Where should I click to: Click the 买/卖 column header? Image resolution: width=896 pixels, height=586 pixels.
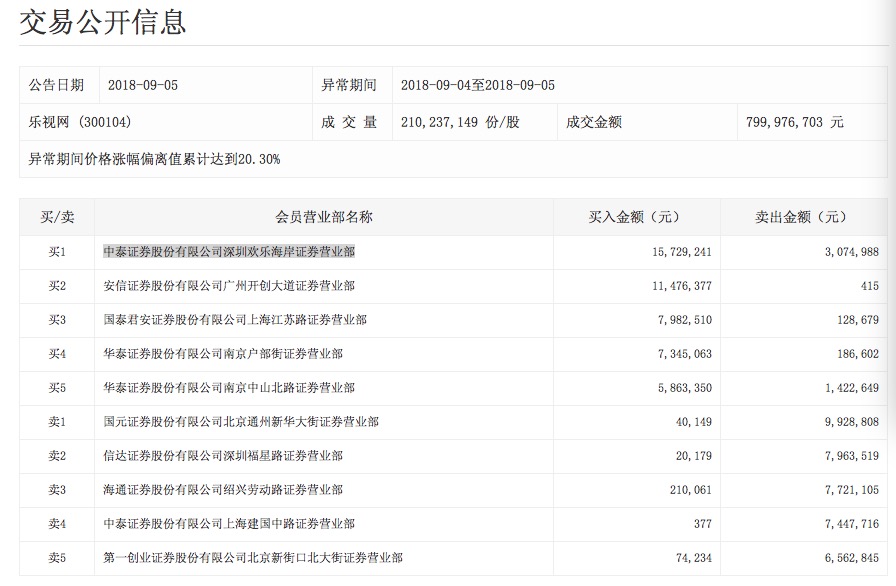(57, 217)
